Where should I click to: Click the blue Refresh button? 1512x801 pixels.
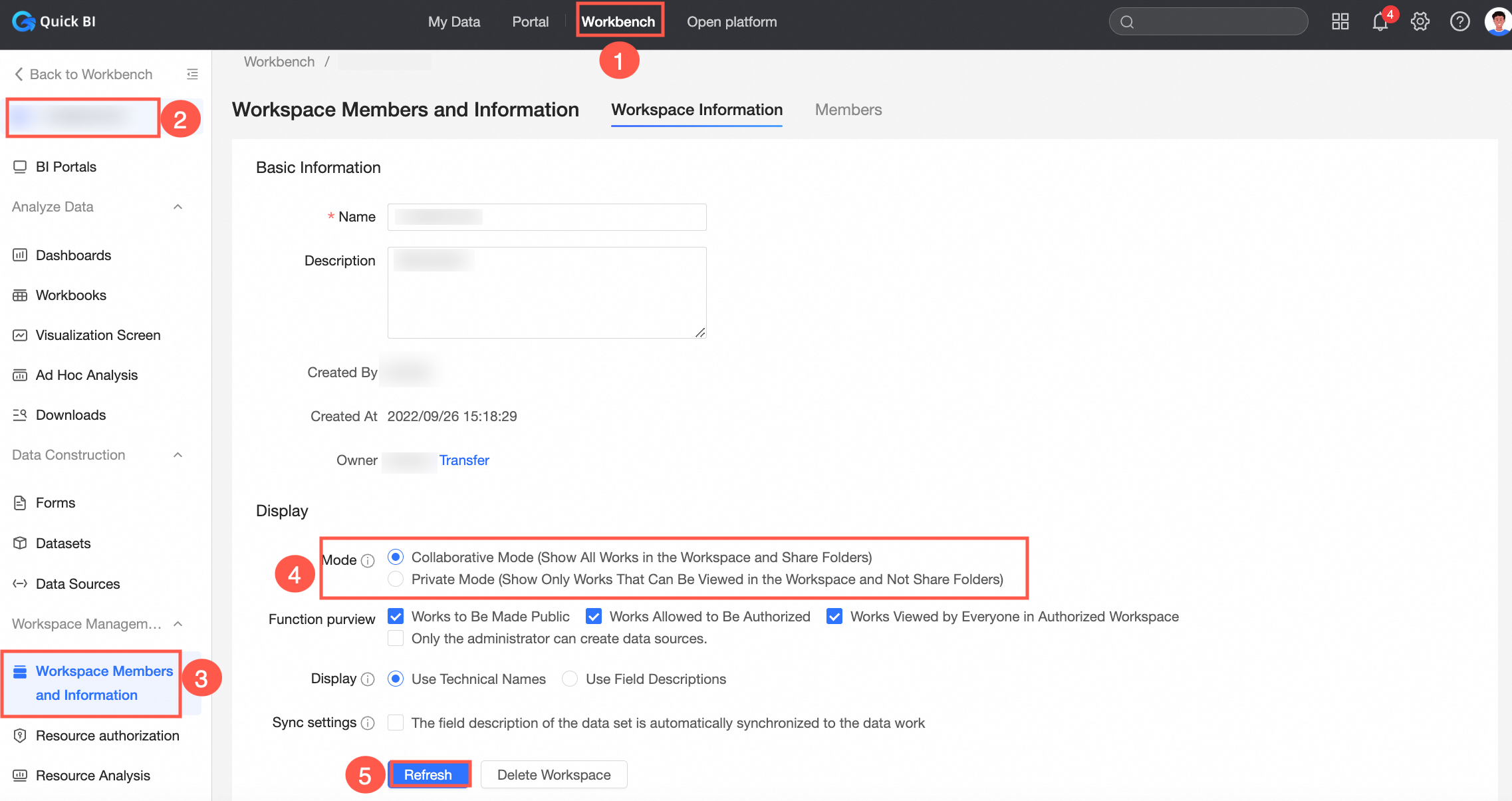[x=429, y=774]
